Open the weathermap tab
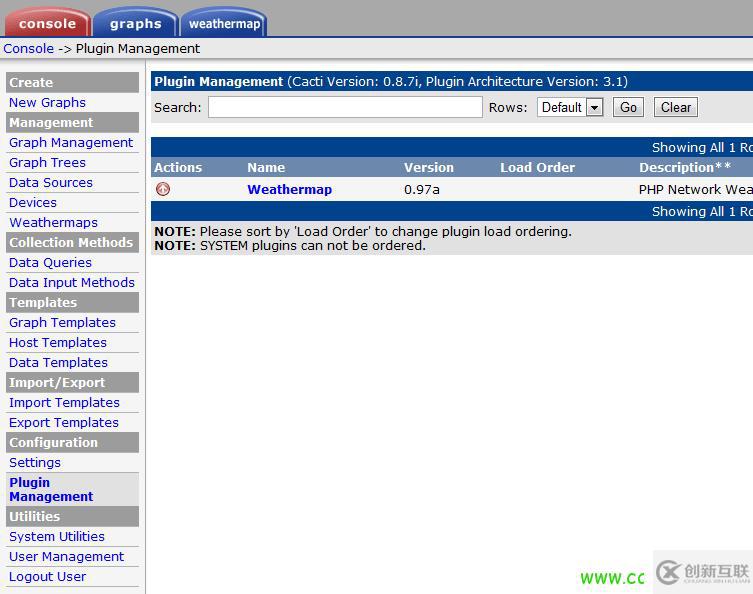 224,23
